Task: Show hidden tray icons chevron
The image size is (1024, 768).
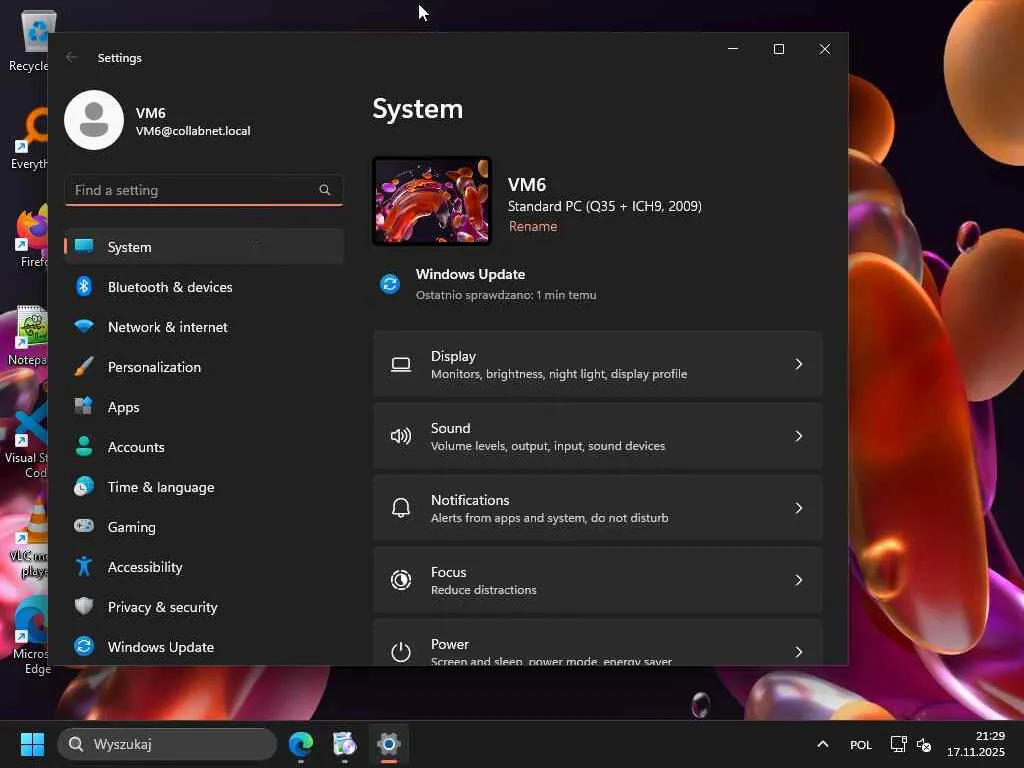Action: coord(823,744)
